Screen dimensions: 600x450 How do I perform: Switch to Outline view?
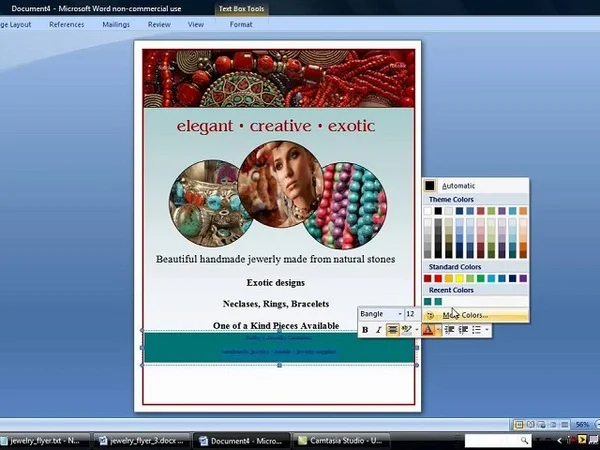pyautogui.click(x=553, y=424)
